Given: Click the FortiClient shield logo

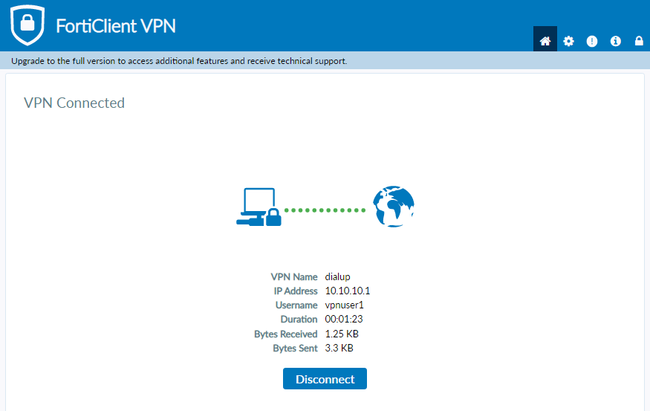Looking at the screenshot, I should pos(29,24).
